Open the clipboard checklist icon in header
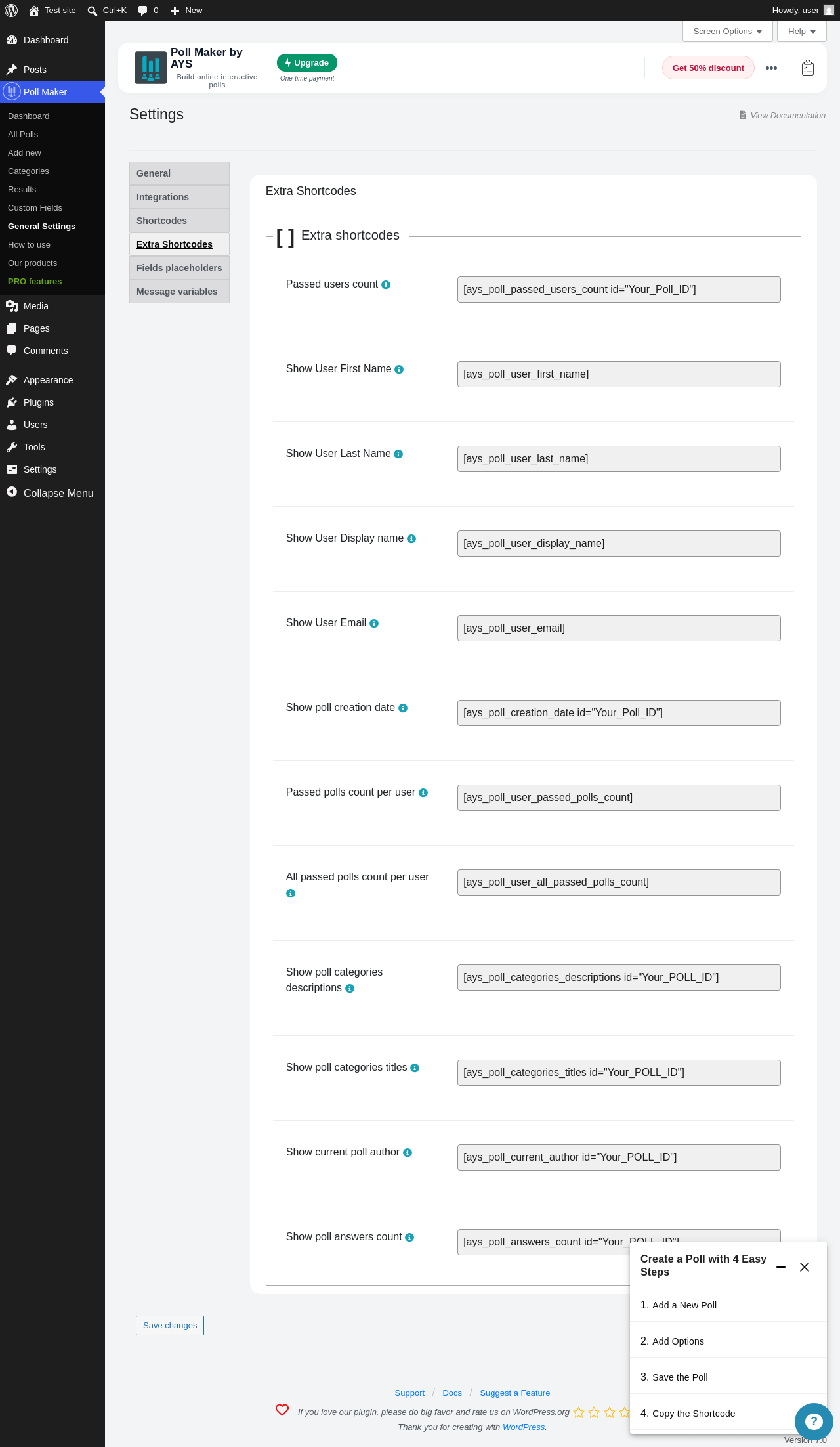The height and width of the screenshot is (1447, 840). (808, 68)
